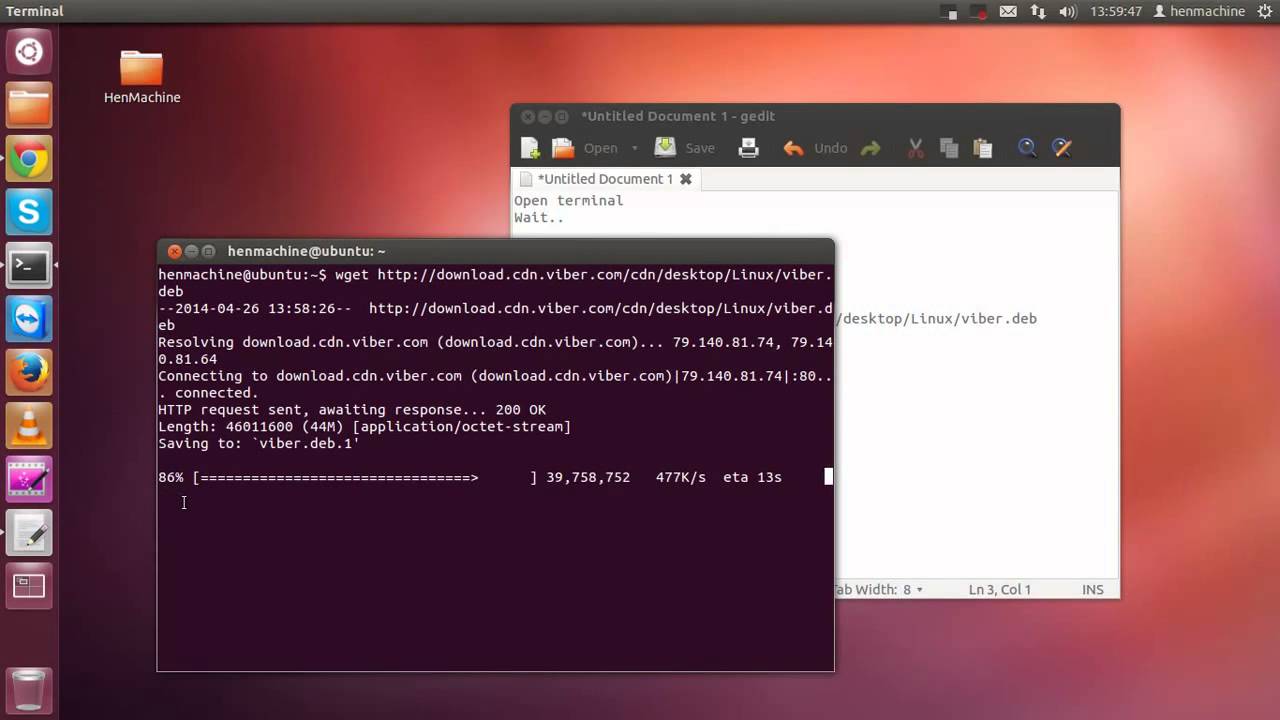Viewport: 1280px width, 720px height.
Task: Open the sound volume indicator
Action: click(1067, 12)
